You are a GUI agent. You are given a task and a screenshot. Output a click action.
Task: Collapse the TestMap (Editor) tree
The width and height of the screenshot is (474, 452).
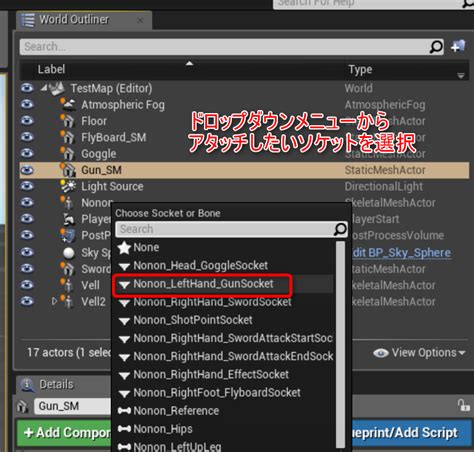point(44,88)
